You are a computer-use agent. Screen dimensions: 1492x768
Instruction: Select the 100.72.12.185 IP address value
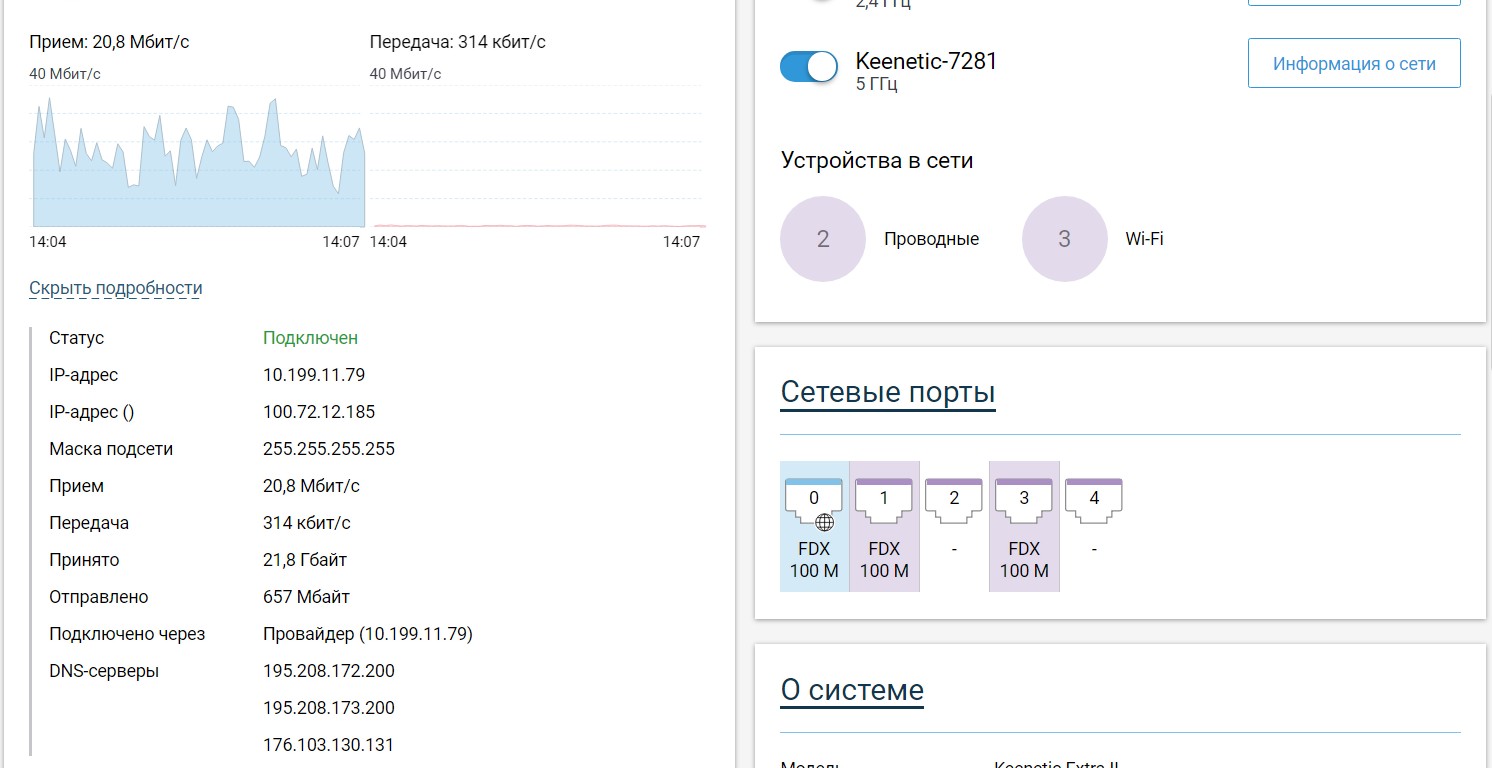(x=319, y=412)
